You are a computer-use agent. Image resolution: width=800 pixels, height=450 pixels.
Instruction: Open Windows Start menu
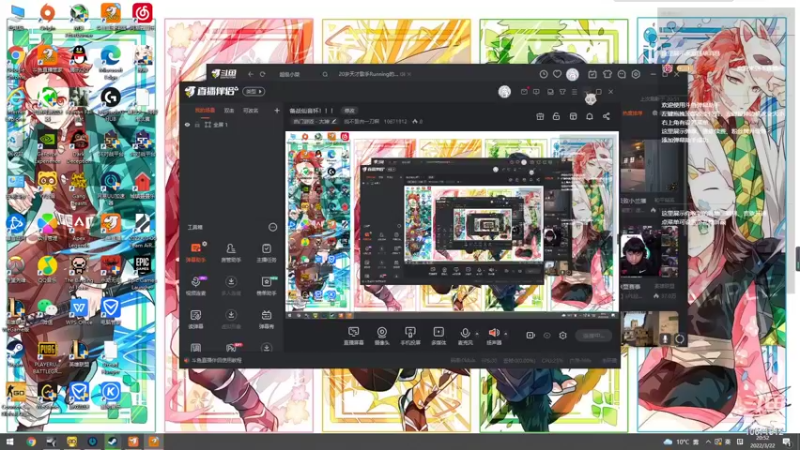(10, 441)
